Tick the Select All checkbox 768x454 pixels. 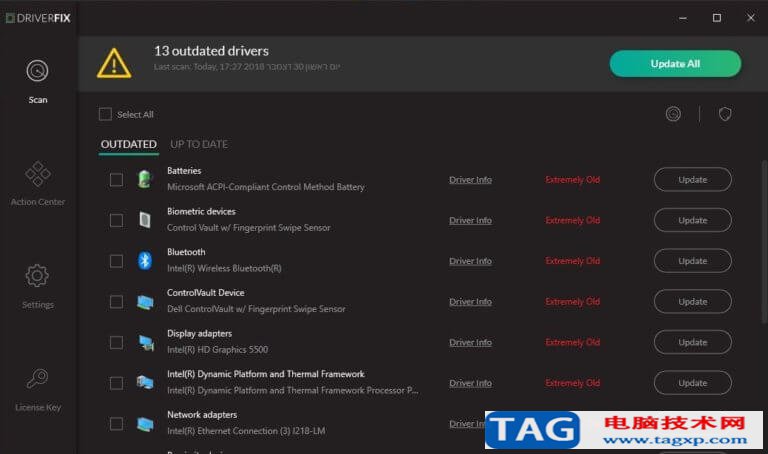[x=105, y=114]
